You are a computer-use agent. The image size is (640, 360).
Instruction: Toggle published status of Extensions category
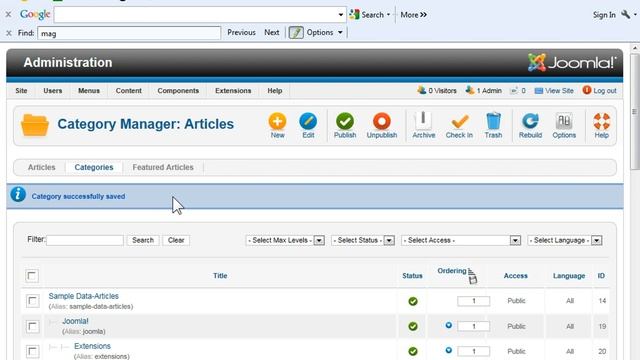pyautogui.click(x=413, y=351)
